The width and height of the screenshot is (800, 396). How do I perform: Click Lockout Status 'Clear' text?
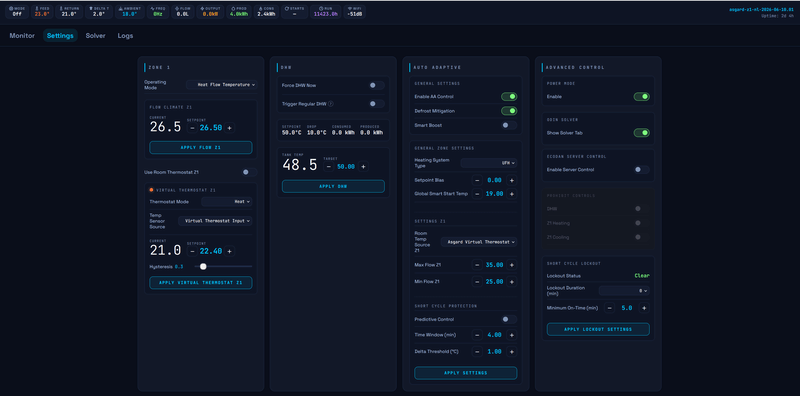click(642, 276)
